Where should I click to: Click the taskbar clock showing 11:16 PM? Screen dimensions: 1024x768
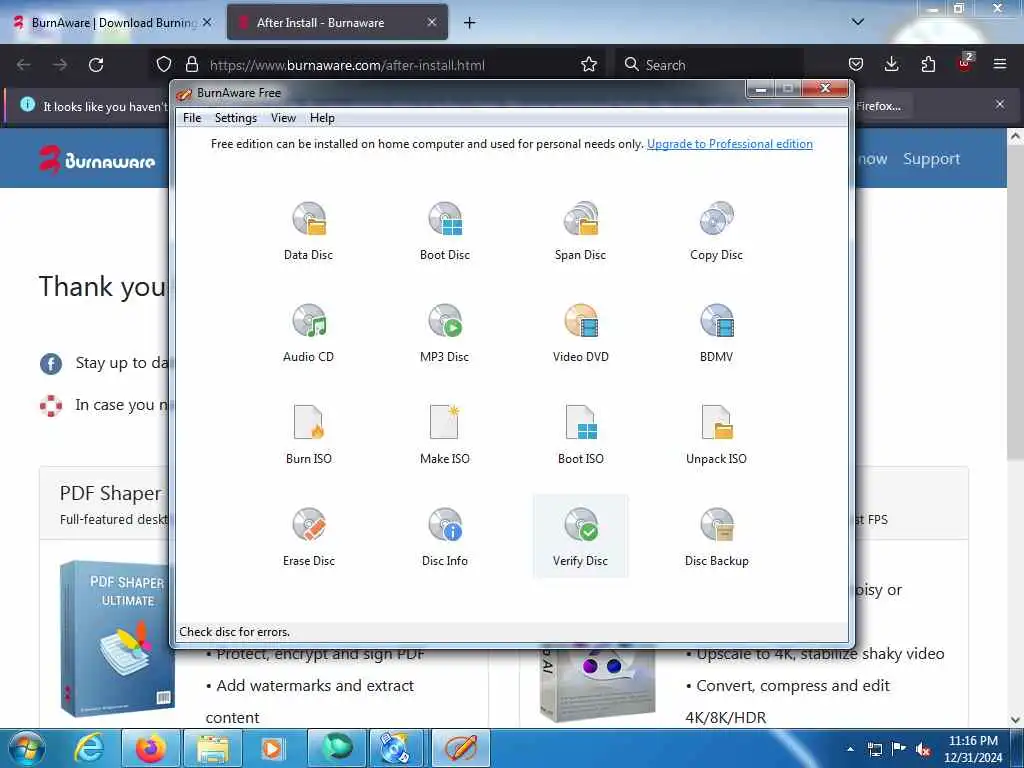(x=973, y=749)
